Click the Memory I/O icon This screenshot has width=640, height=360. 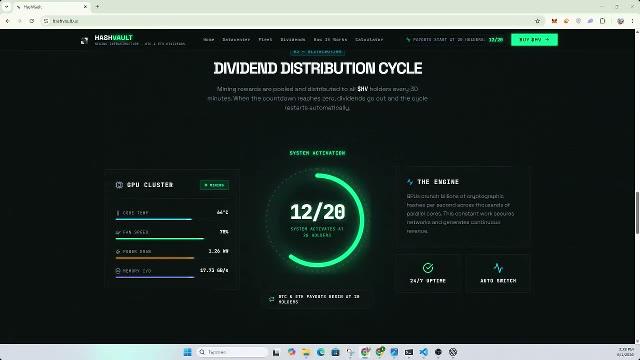pyautogui.click(x=118, y=271)
